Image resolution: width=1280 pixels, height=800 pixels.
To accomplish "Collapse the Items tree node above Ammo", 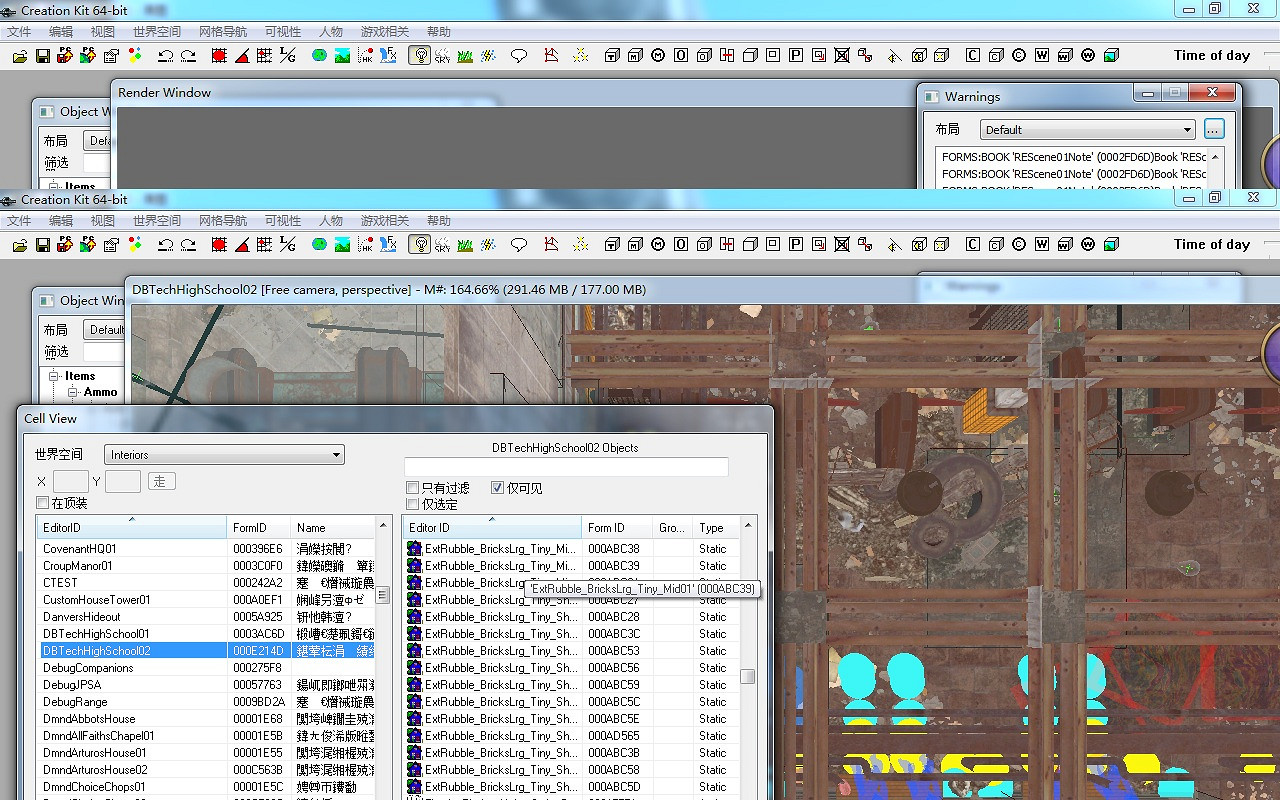I will (55, 376).
